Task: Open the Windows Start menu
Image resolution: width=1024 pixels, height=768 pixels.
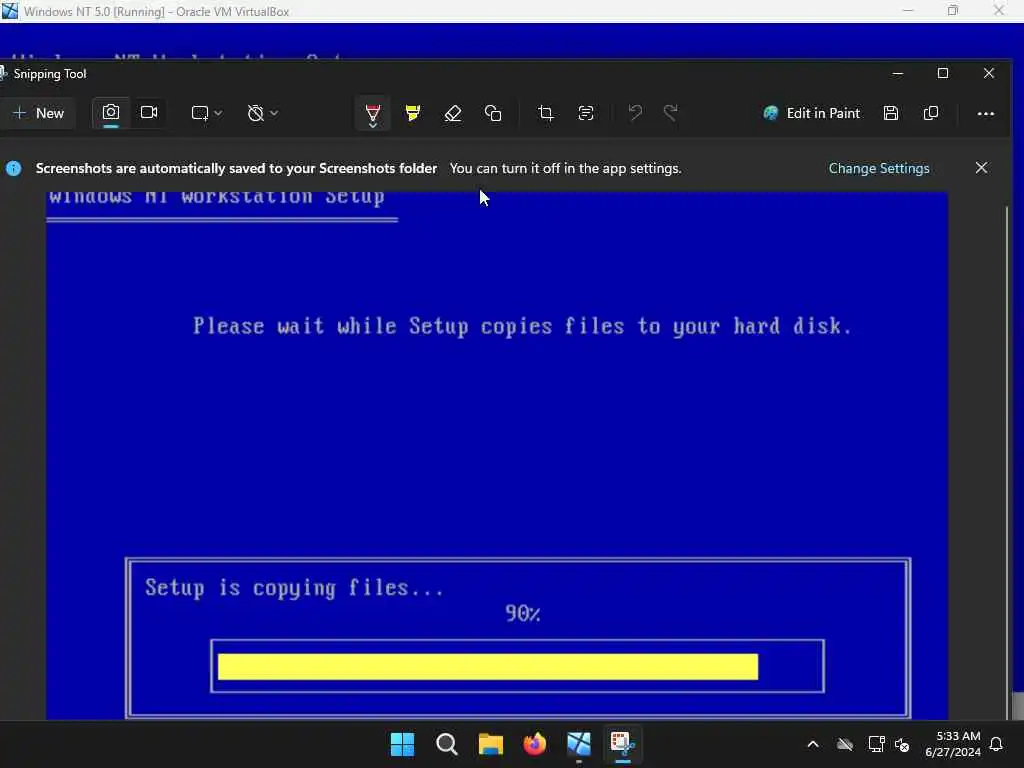Action: [x=402, y=744]
